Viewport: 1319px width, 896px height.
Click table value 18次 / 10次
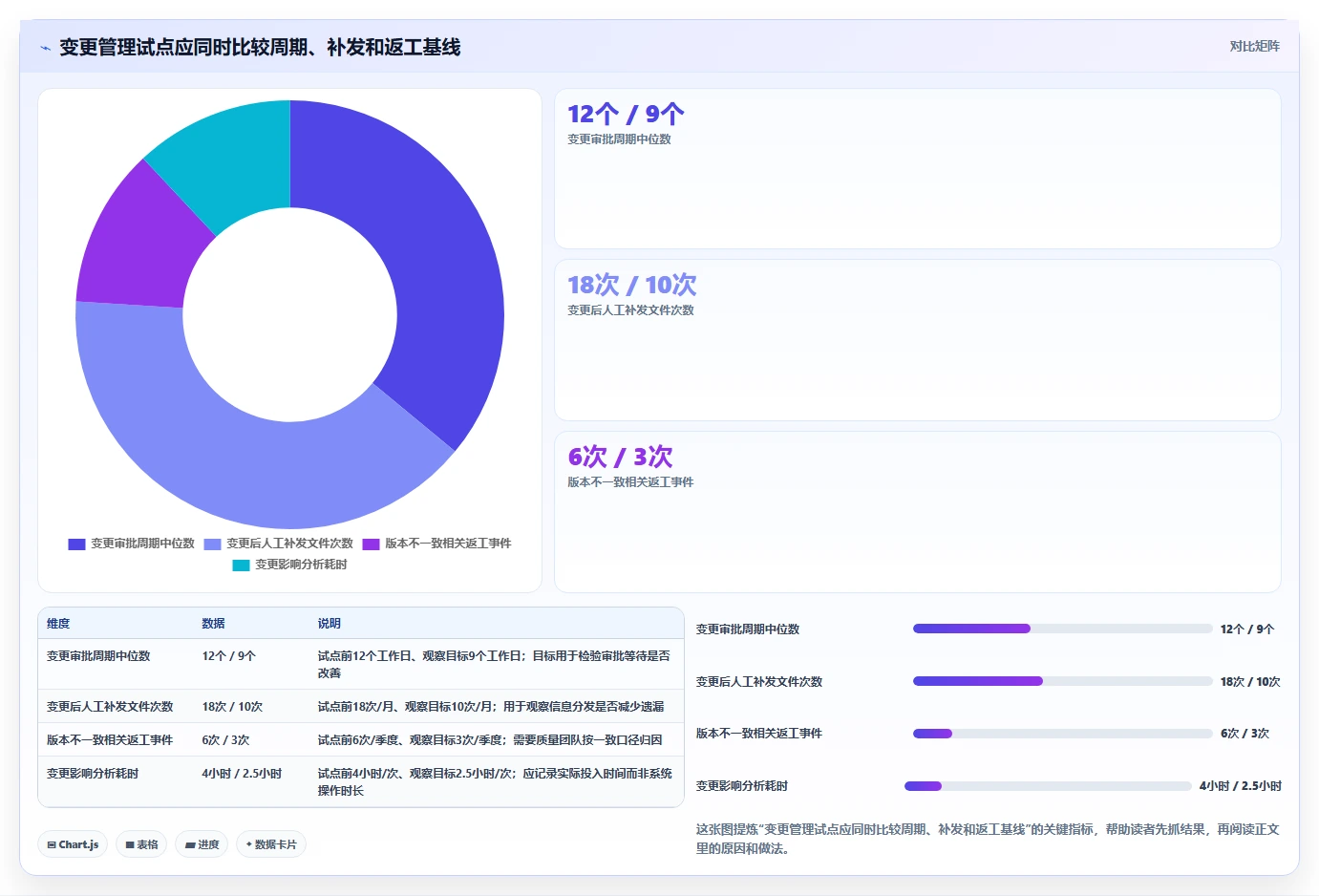[x=232, y=707]
